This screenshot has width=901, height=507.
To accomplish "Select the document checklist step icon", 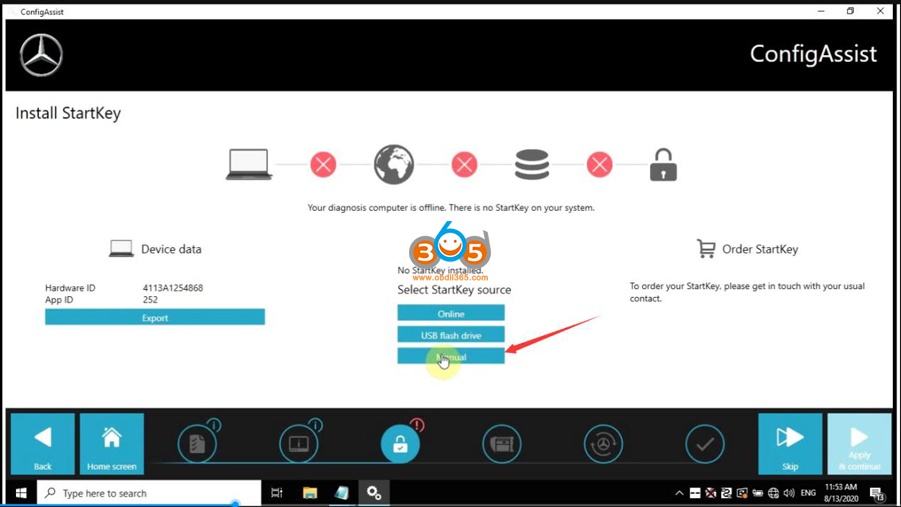I will click(197, 444).
